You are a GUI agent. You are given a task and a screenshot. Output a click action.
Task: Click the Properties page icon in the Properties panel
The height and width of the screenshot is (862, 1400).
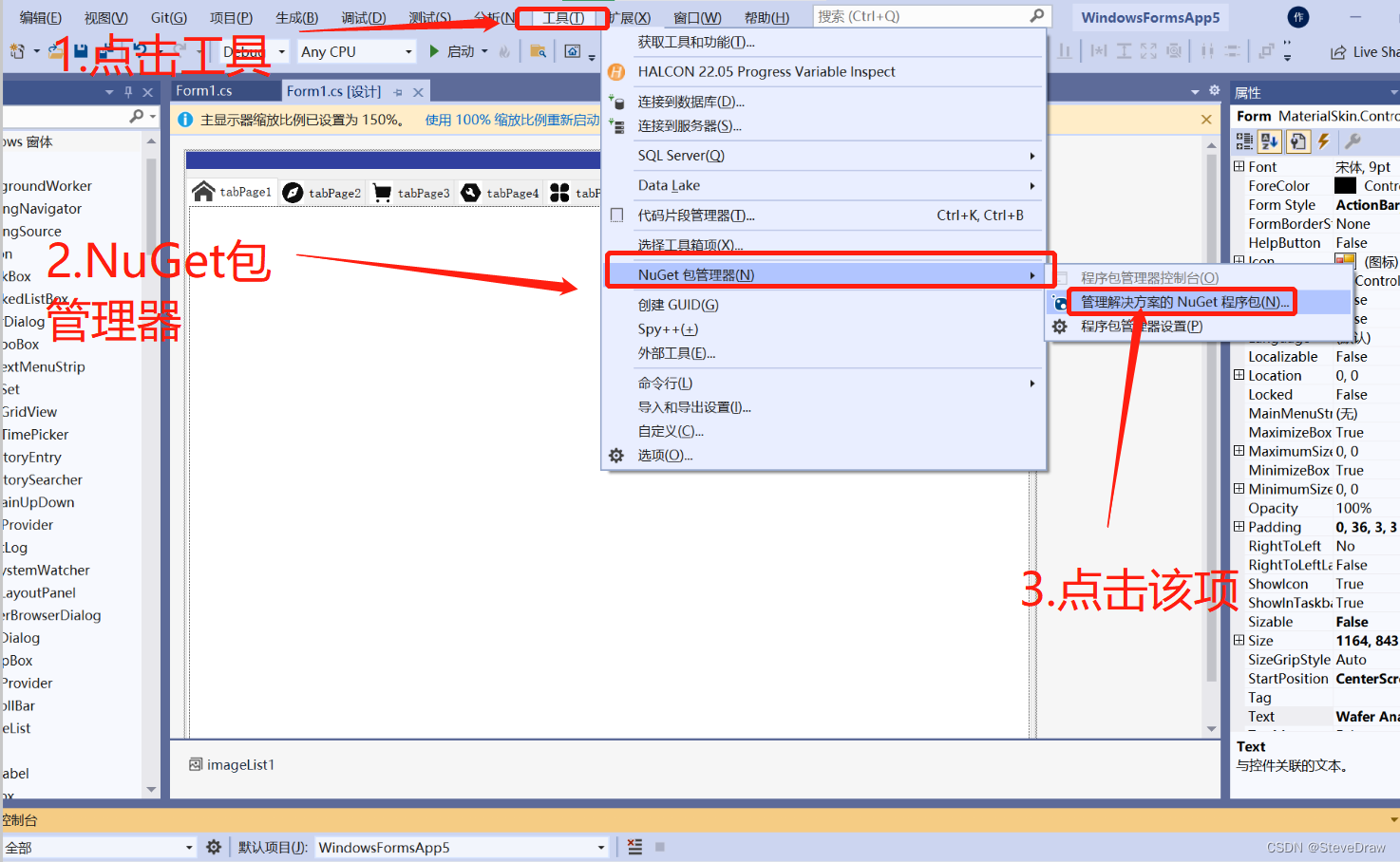[1297, 141]
